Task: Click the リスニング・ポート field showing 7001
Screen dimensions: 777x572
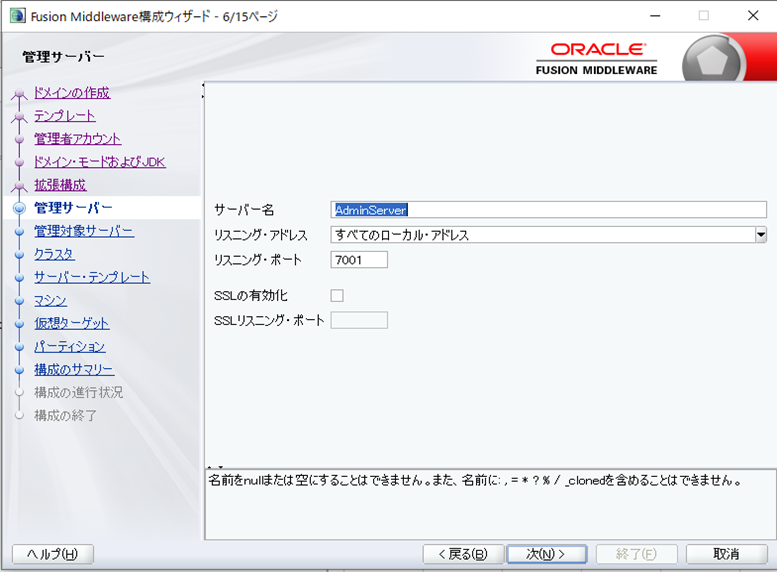Action: (358, 260)
